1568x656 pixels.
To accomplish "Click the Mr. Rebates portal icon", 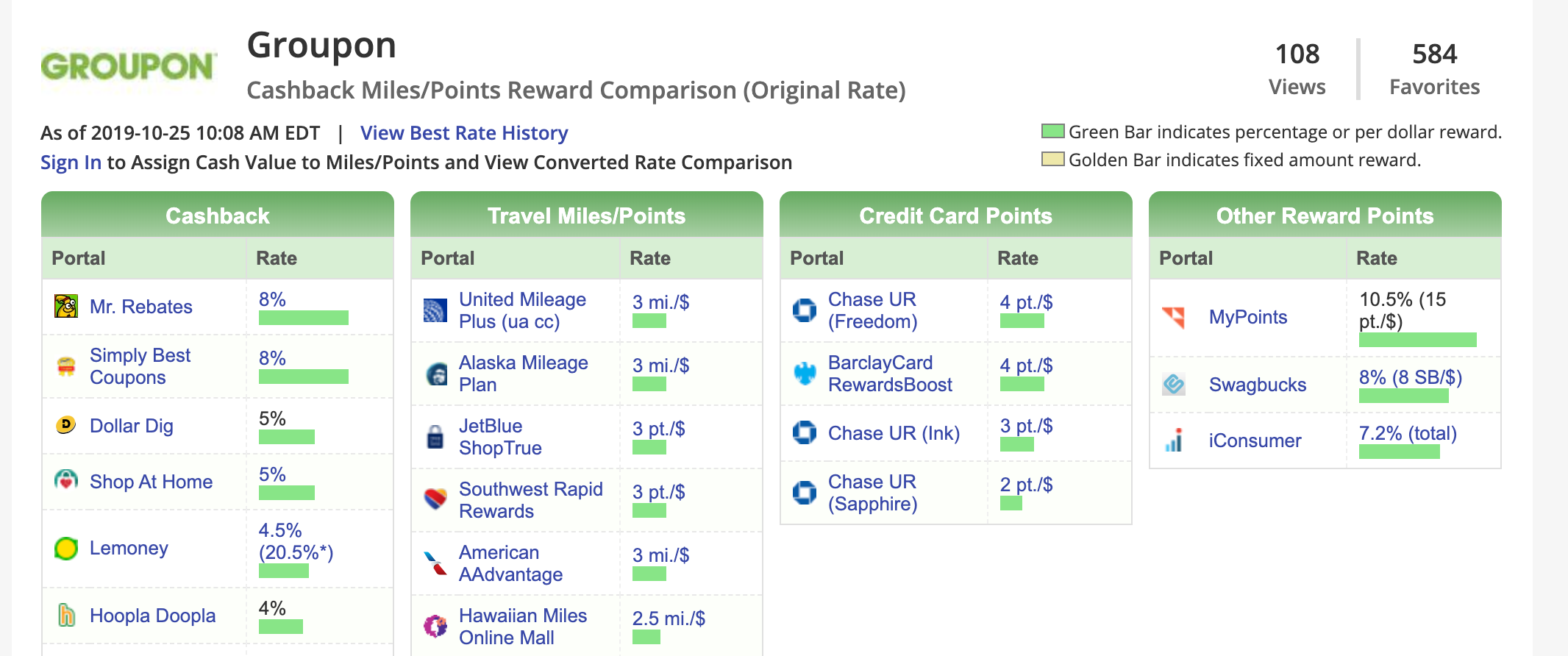I will click(x=66, y=306).
